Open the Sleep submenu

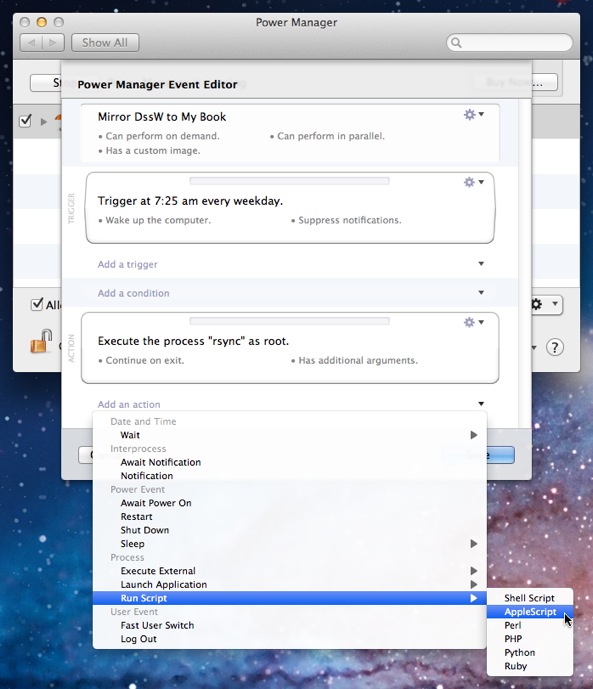[290, 544]
